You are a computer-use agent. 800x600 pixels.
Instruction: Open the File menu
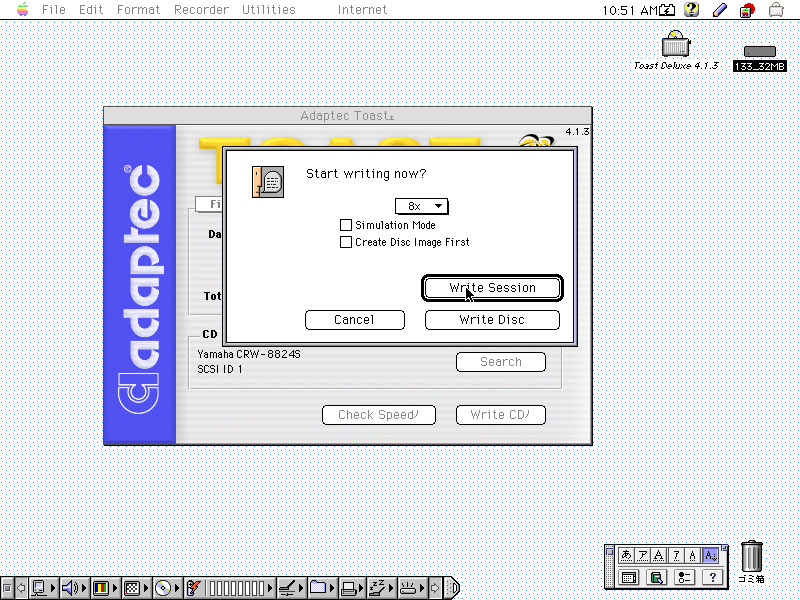54,9
